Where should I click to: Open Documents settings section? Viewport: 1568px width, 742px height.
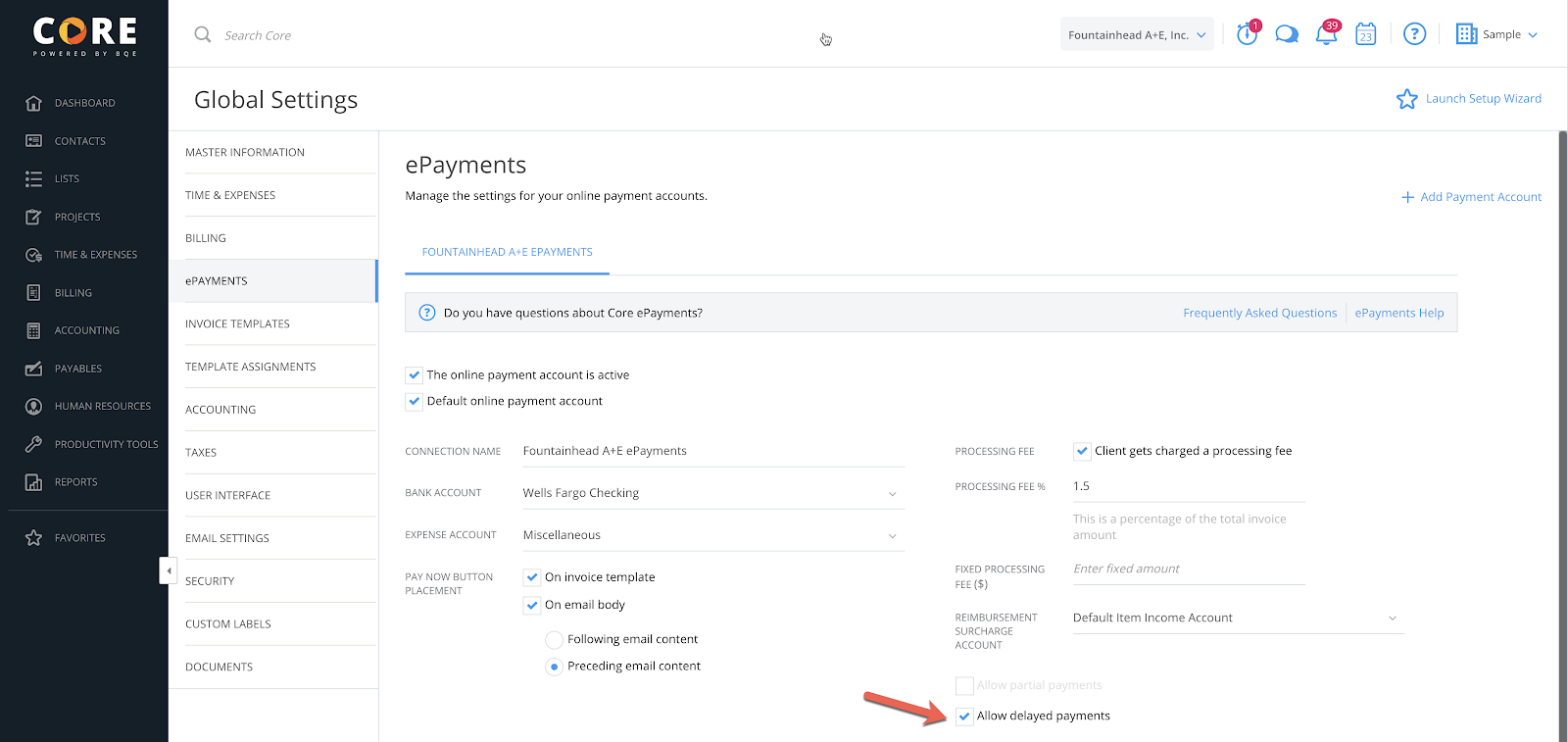273,667
